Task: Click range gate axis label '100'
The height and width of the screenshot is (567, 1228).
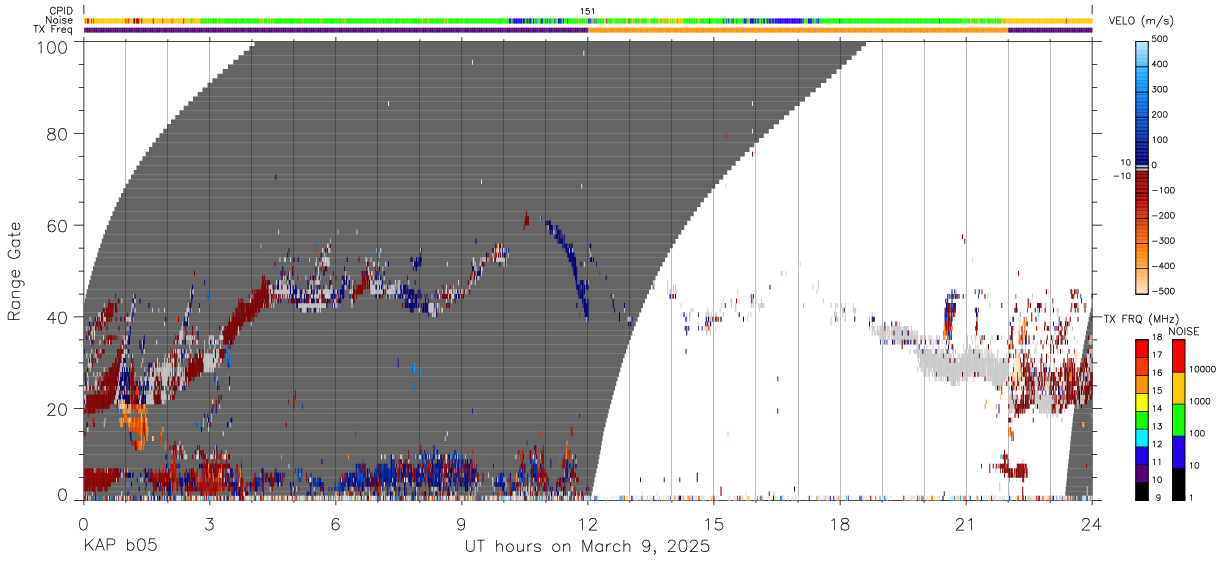Action: pyautogui.click(x=53, y=46)
